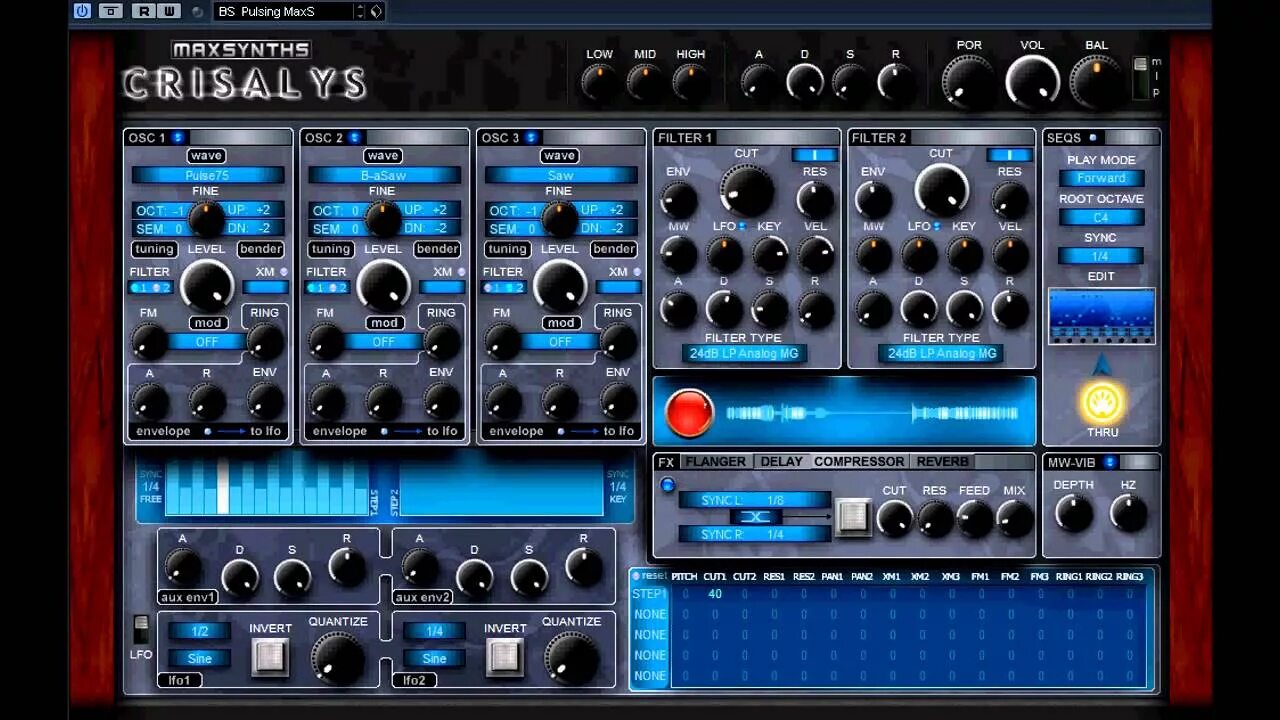Viewport: 1280px width, 720px height.
Task: Toggle the LFO switch beside lfo1
Action: pyautogui.click(x=141, y=630)
